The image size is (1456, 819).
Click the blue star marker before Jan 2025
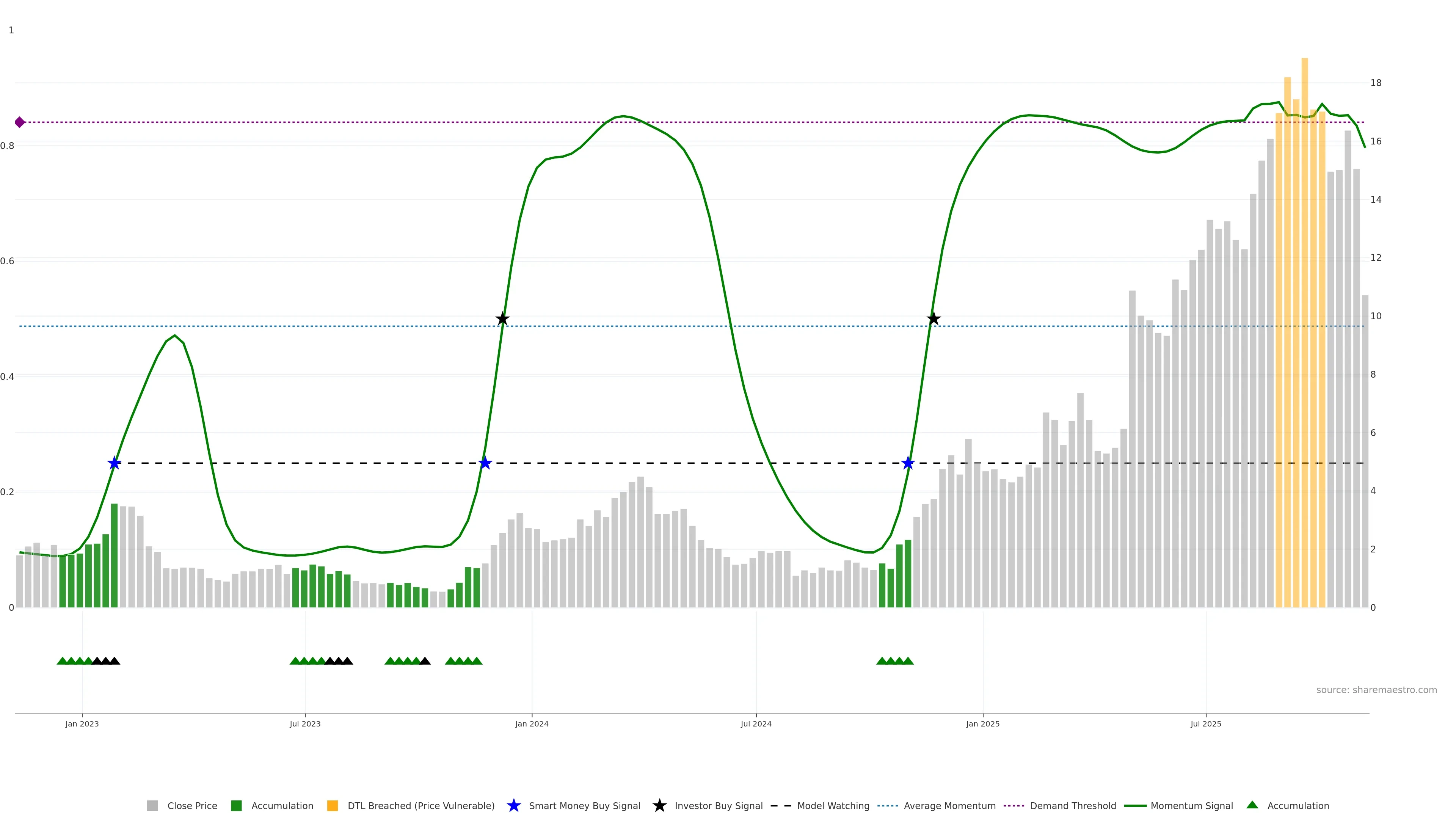908,463
